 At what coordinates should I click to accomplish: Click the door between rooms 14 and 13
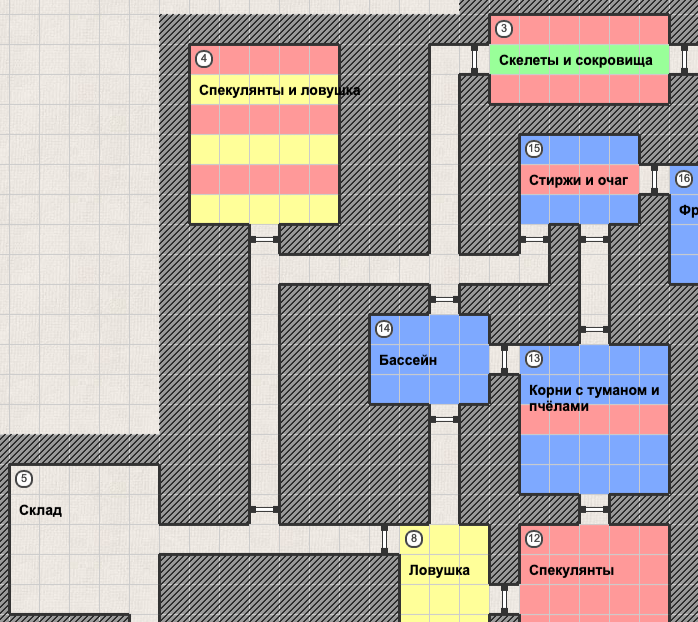(504, 359)
